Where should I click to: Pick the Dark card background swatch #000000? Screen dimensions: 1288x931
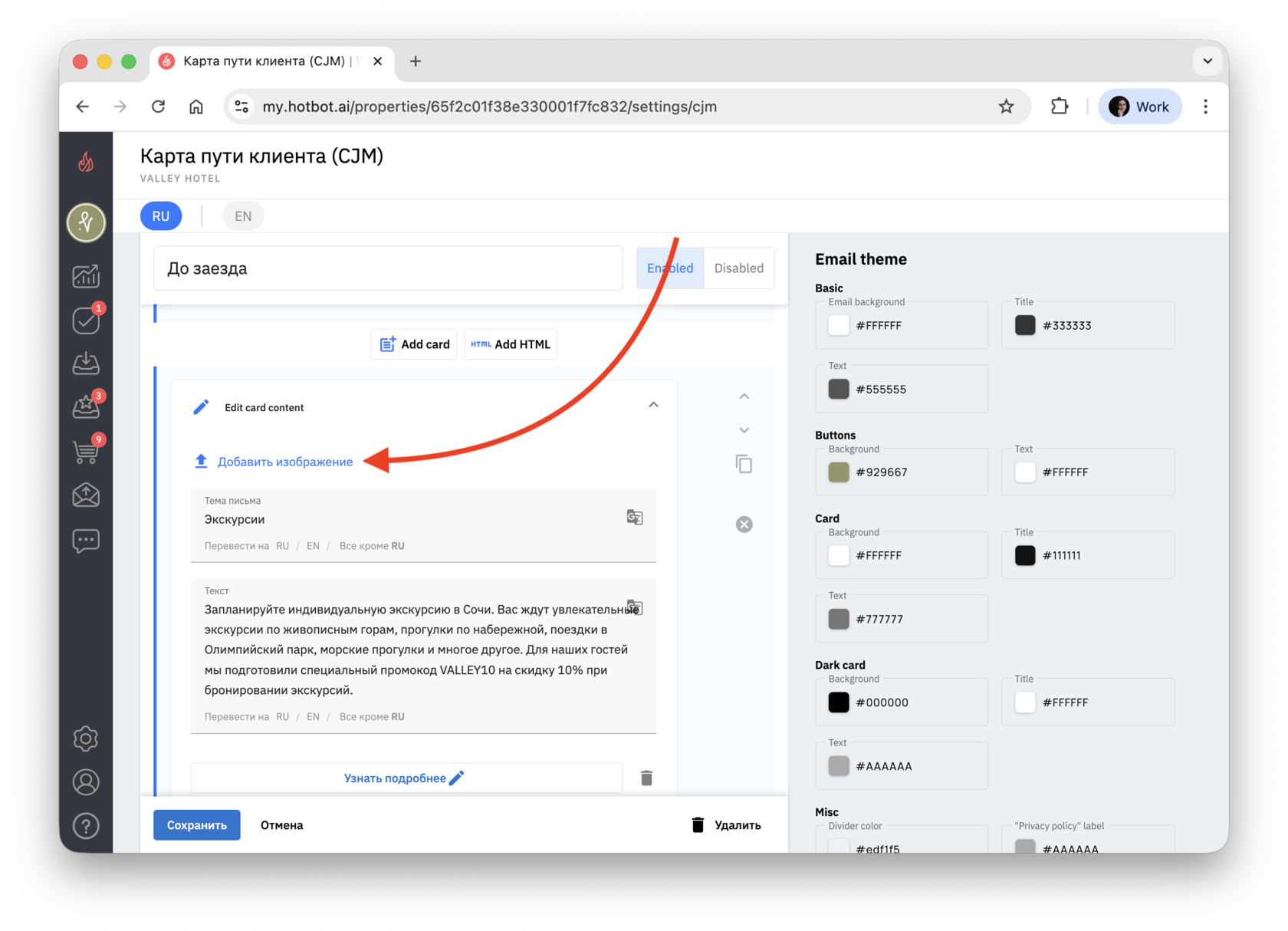point(839,702)
